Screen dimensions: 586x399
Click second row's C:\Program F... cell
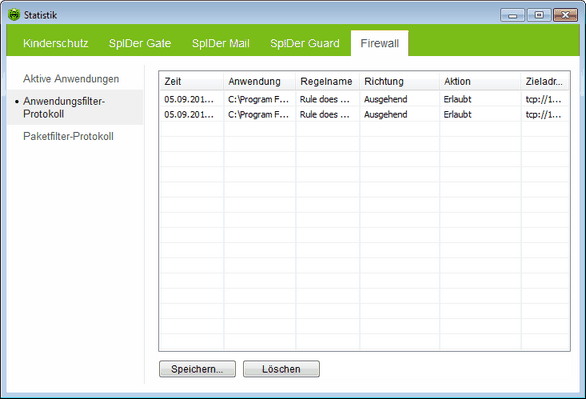260,115
